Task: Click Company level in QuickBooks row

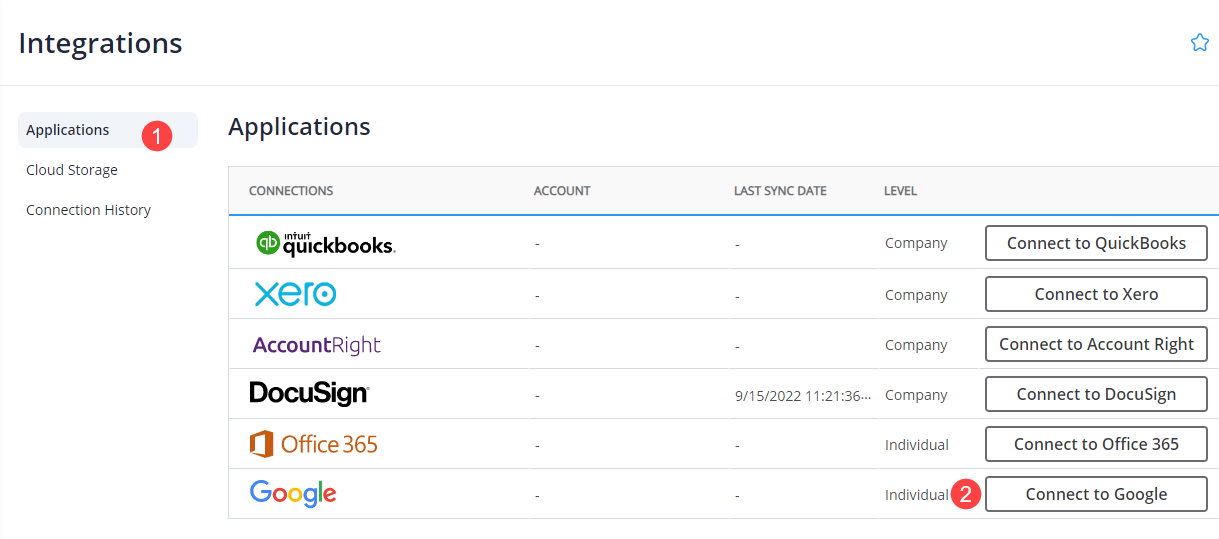Action: point(916,243)
